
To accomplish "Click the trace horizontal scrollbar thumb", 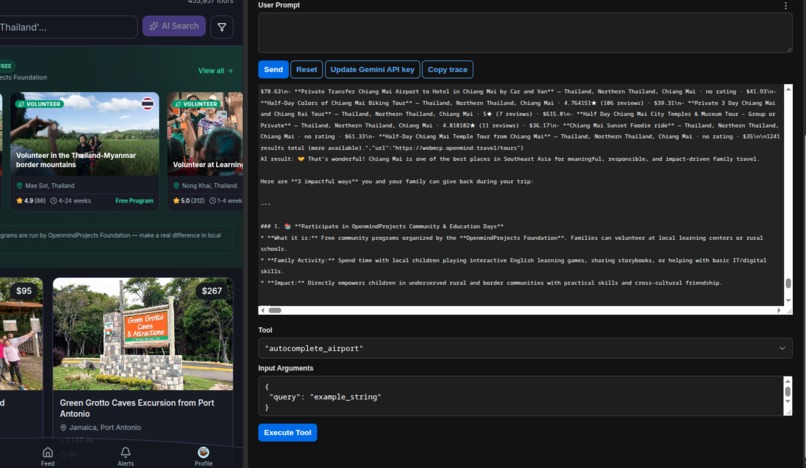I will pos(275,310).
